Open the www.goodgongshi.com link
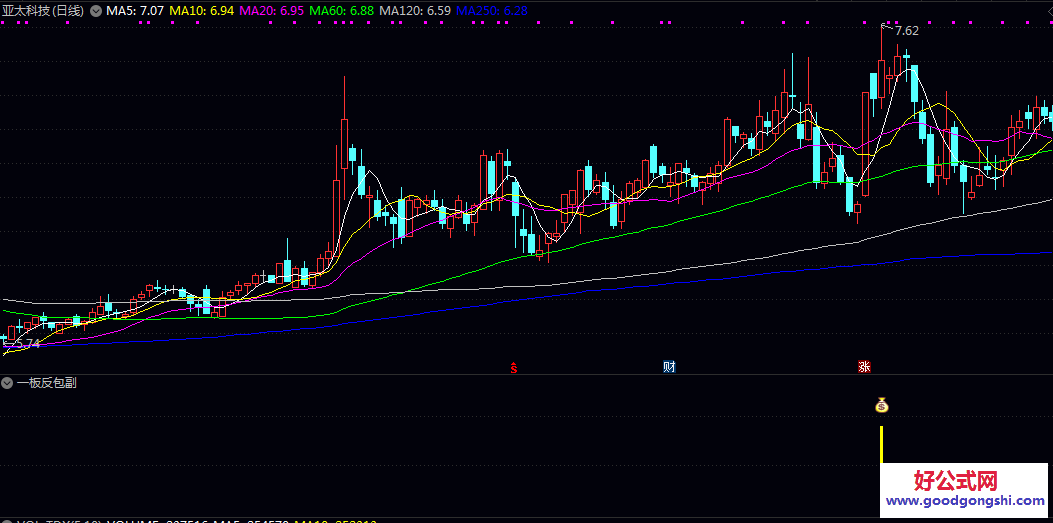 [x=964, y=501]
